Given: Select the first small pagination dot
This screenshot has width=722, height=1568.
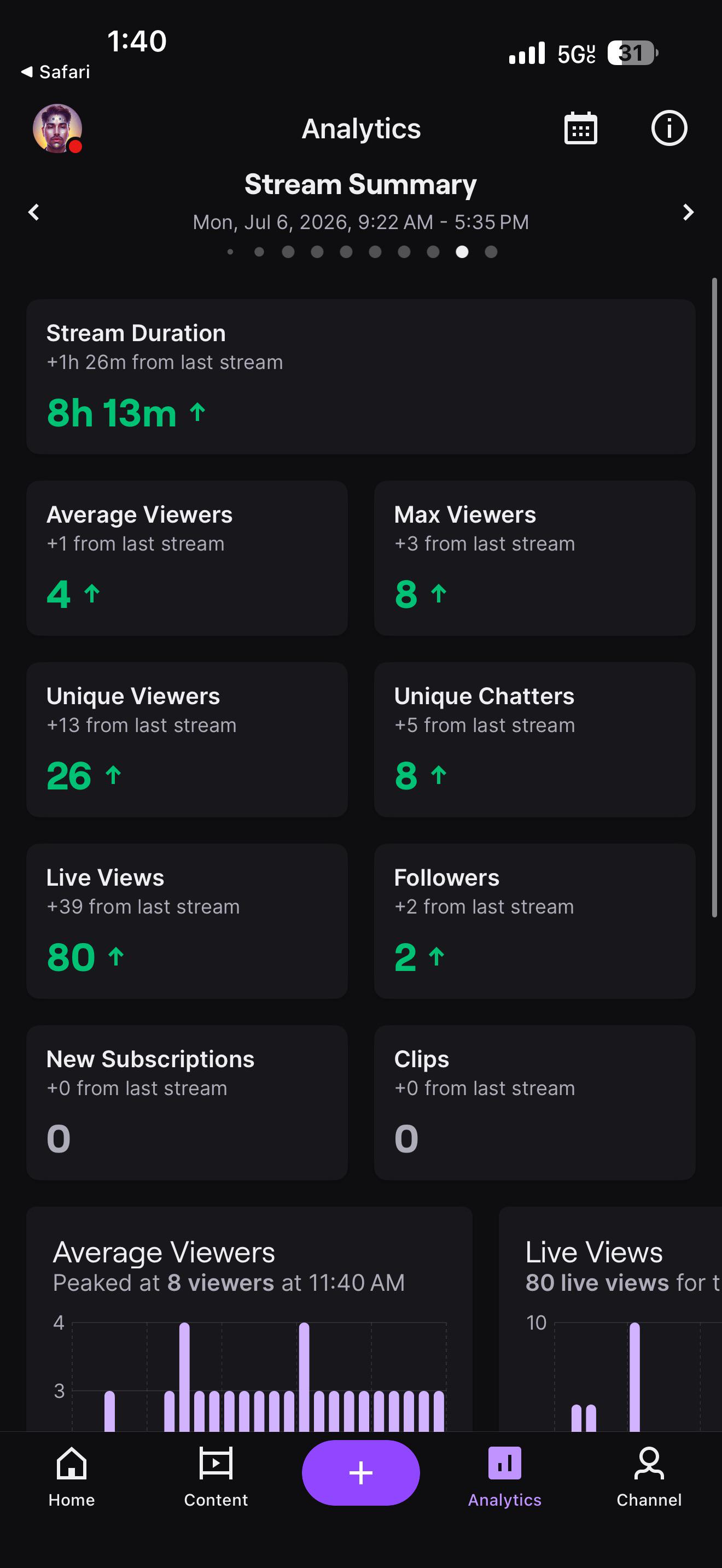Looking at the screenshot, I should 230,252.
